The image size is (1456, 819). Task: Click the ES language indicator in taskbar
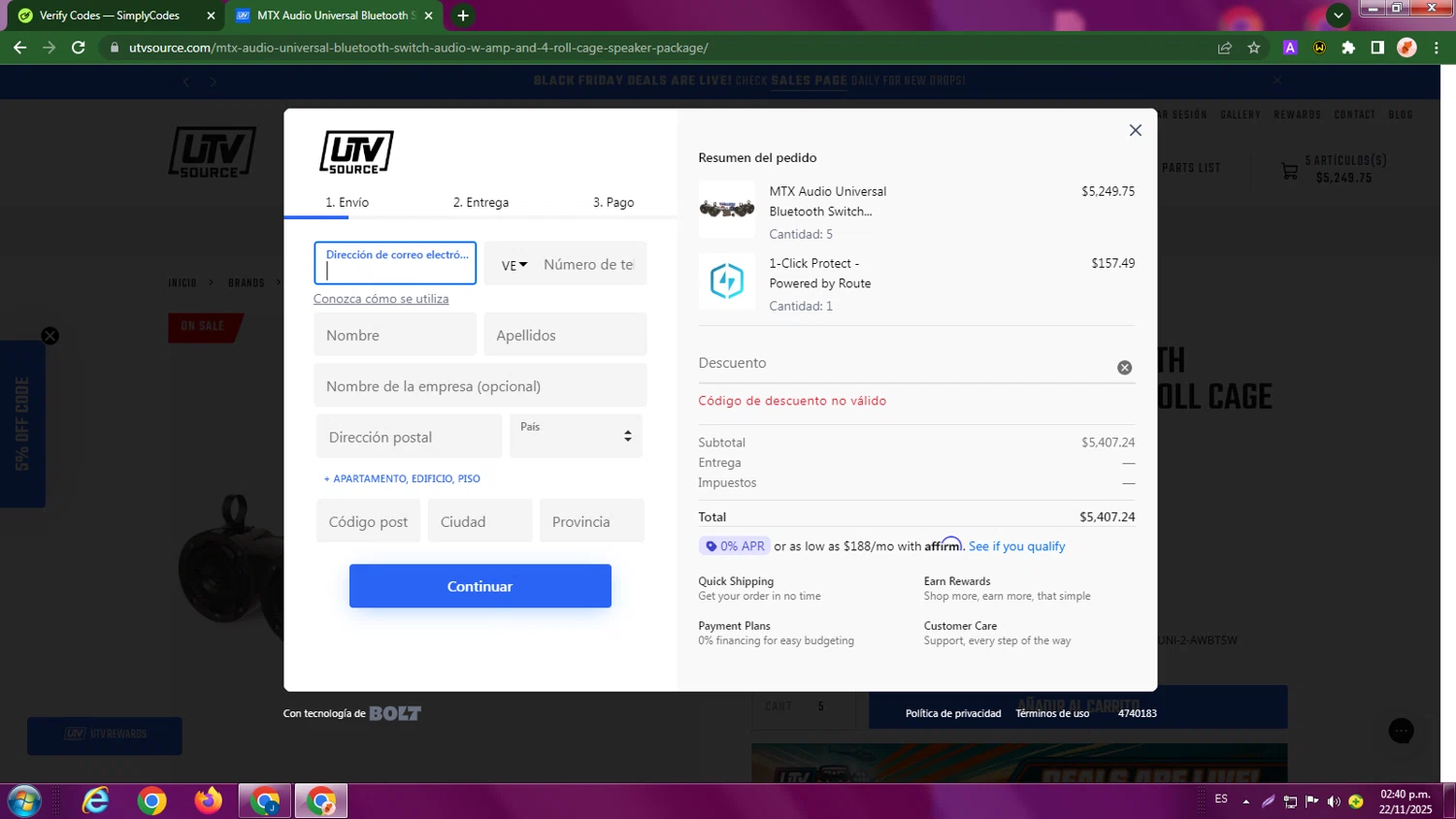pyautogui.click(x=1221, y=799)
